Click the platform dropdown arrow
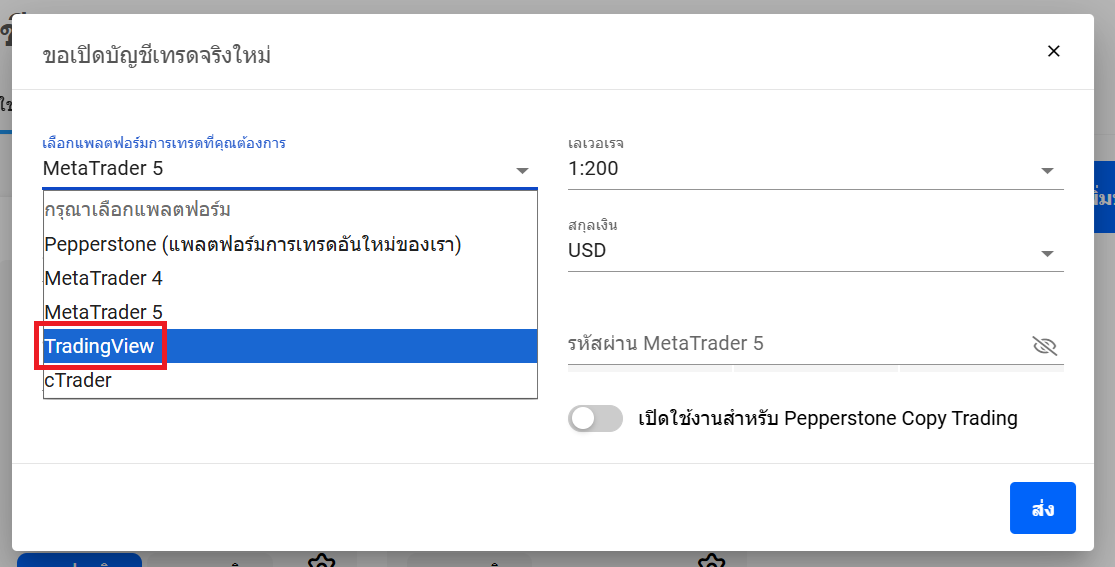This screenshot has width=1115, height=567. [522, 171]
